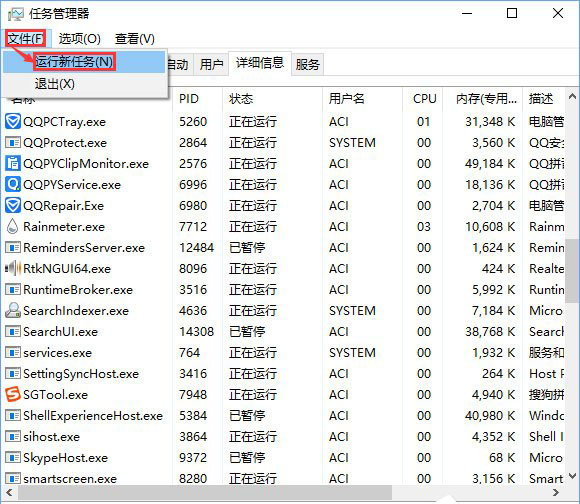
Task: Switch to the 用户 tab
Action: click(x=211, y=64)
